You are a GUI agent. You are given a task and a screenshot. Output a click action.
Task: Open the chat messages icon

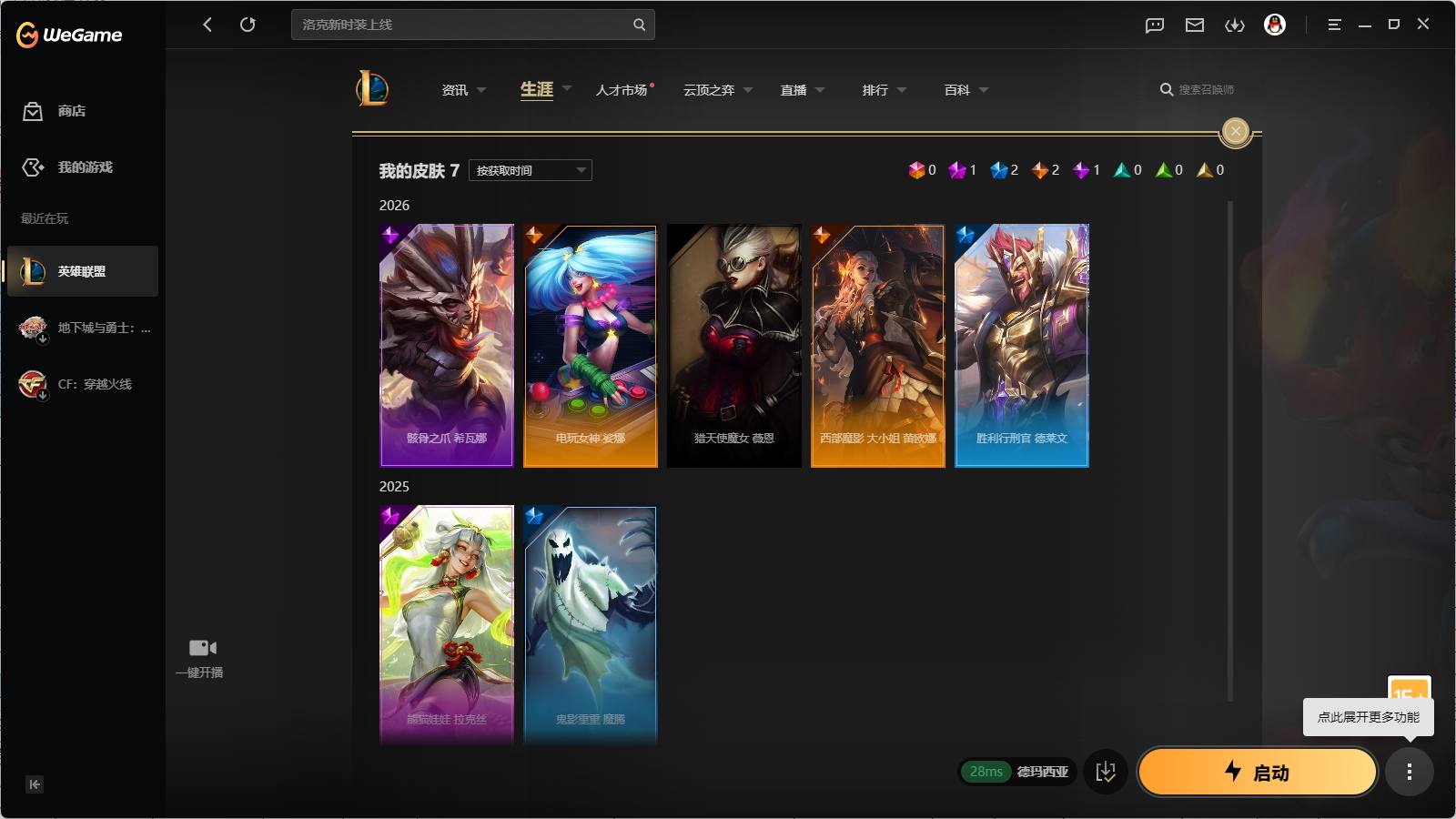[1155, 25]
